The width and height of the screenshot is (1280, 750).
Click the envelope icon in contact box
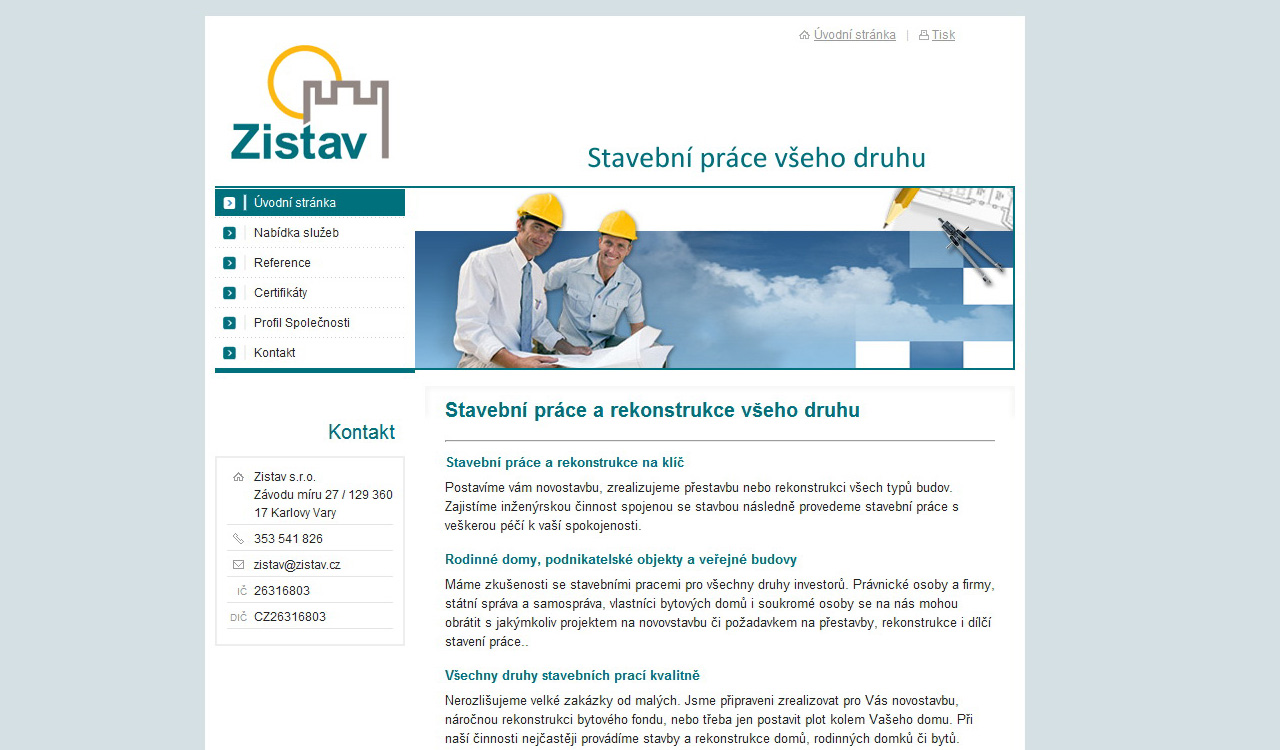pos(238,565)
